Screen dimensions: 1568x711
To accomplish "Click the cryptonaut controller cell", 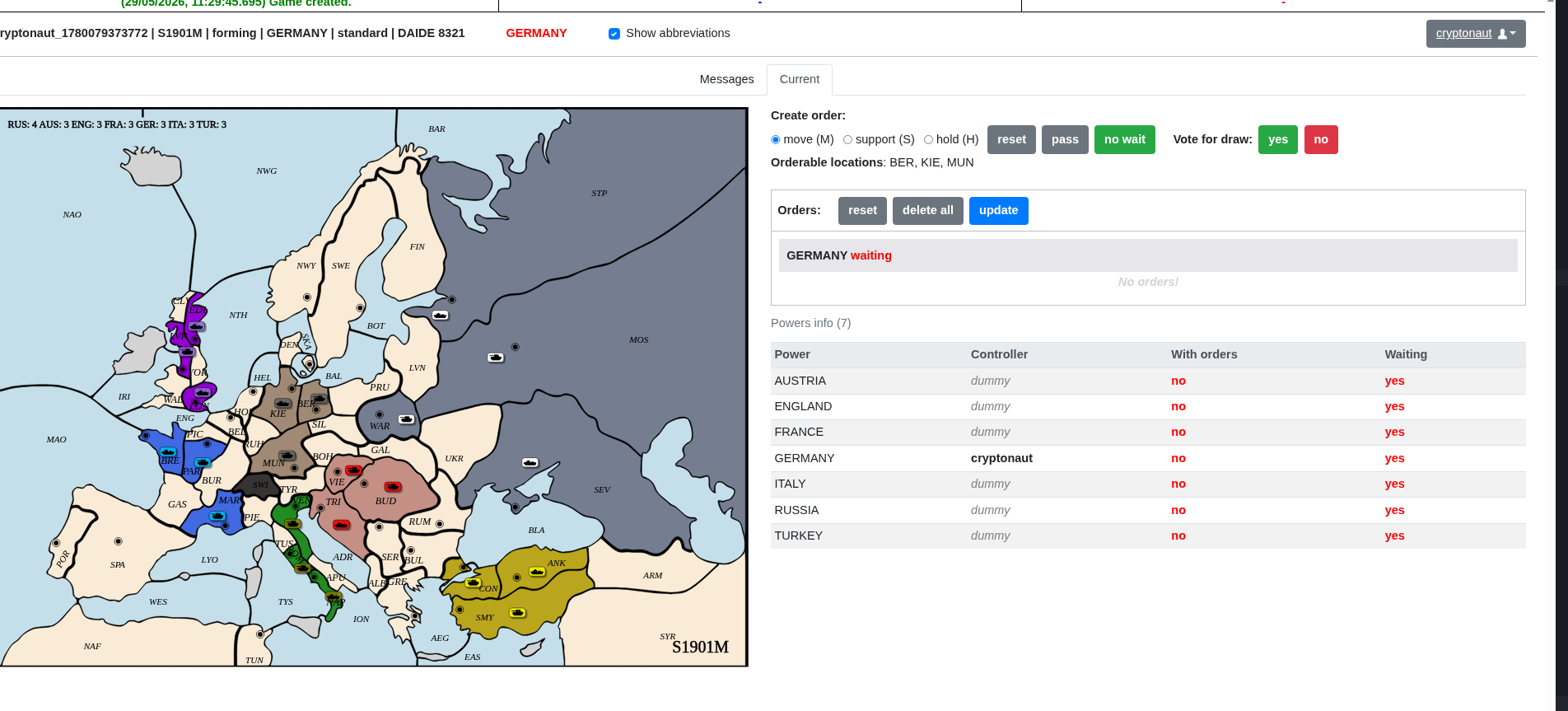I will coord(1001,458).
